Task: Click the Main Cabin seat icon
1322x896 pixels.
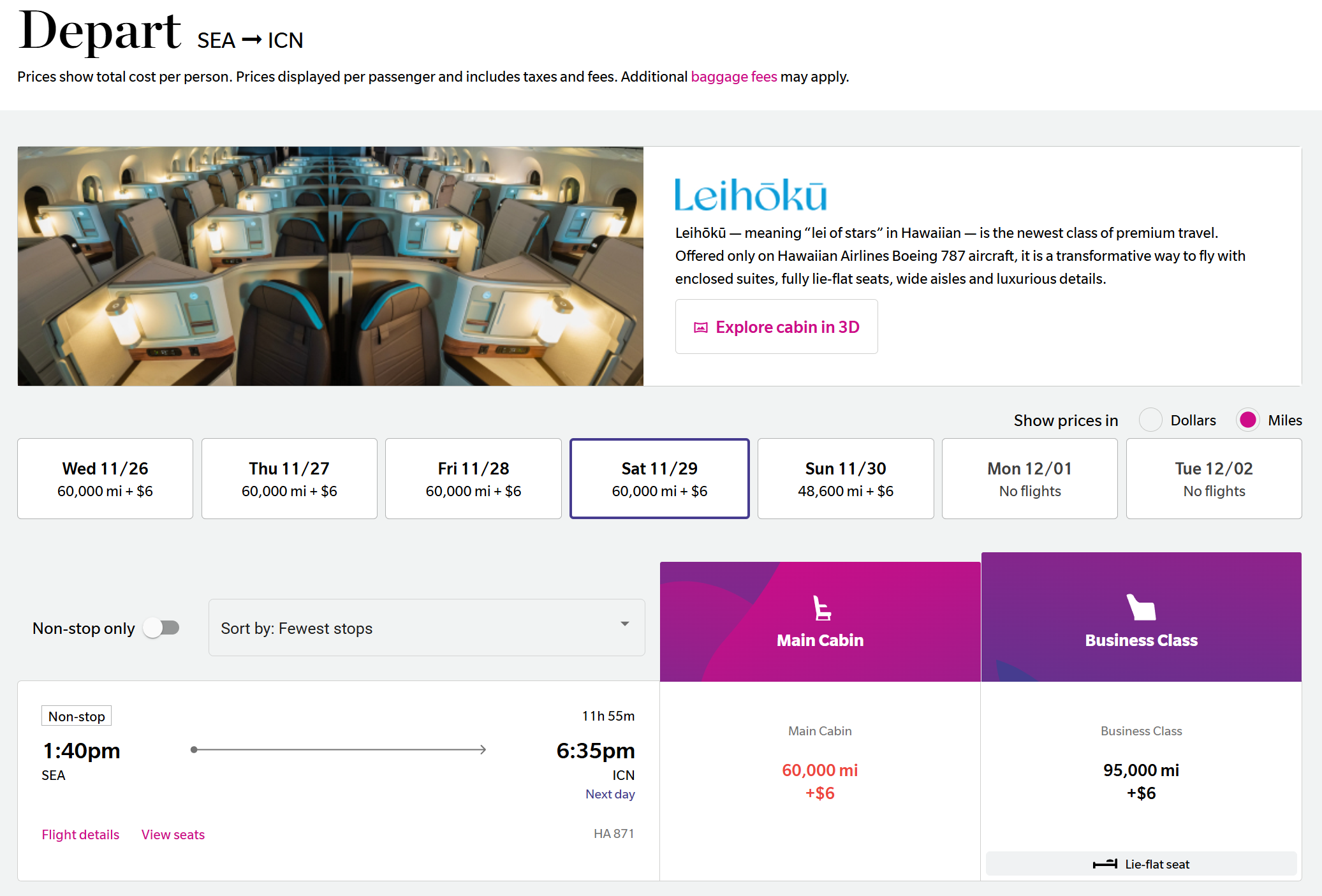Action: (821, 608)
